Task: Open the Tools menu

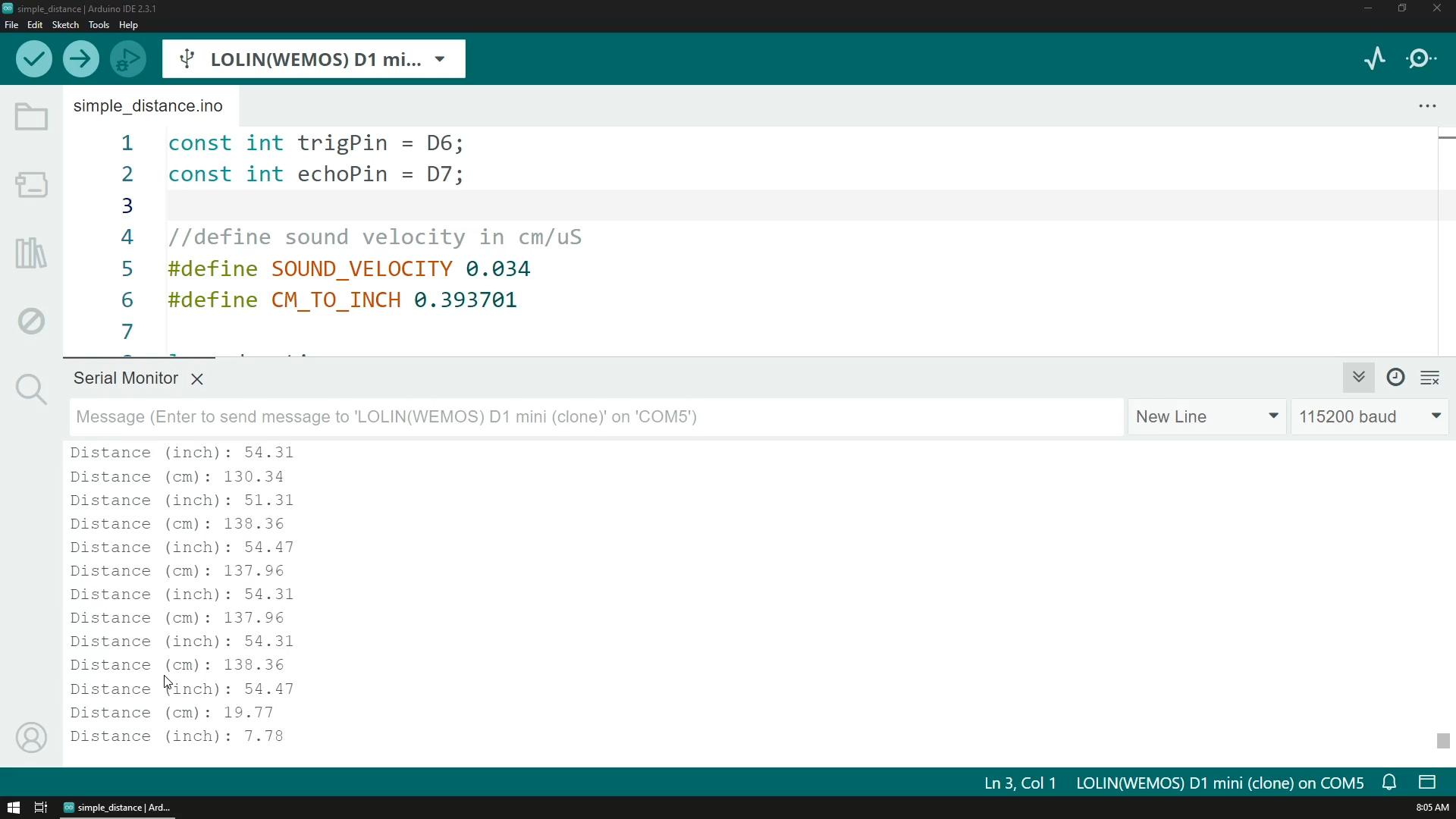Action: click(98, 24)
